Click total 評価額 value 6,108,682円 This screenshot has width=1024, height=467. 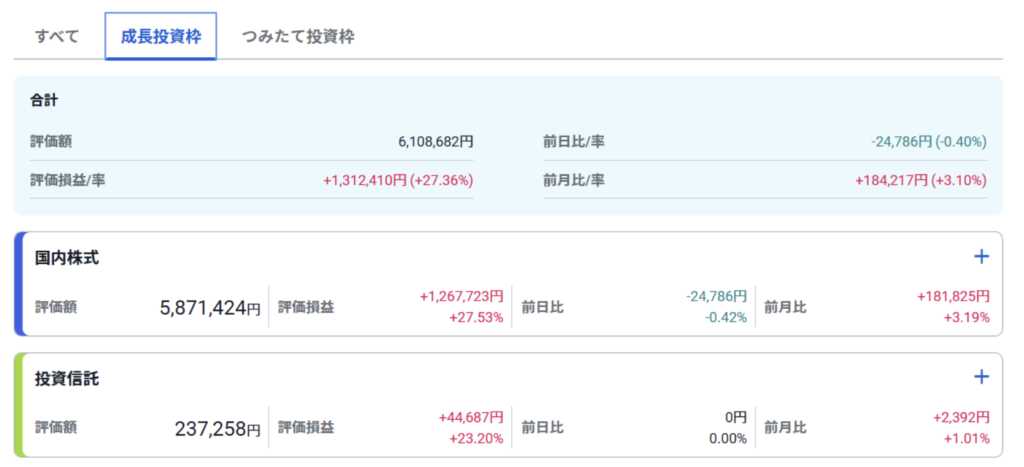coord(435,142)
